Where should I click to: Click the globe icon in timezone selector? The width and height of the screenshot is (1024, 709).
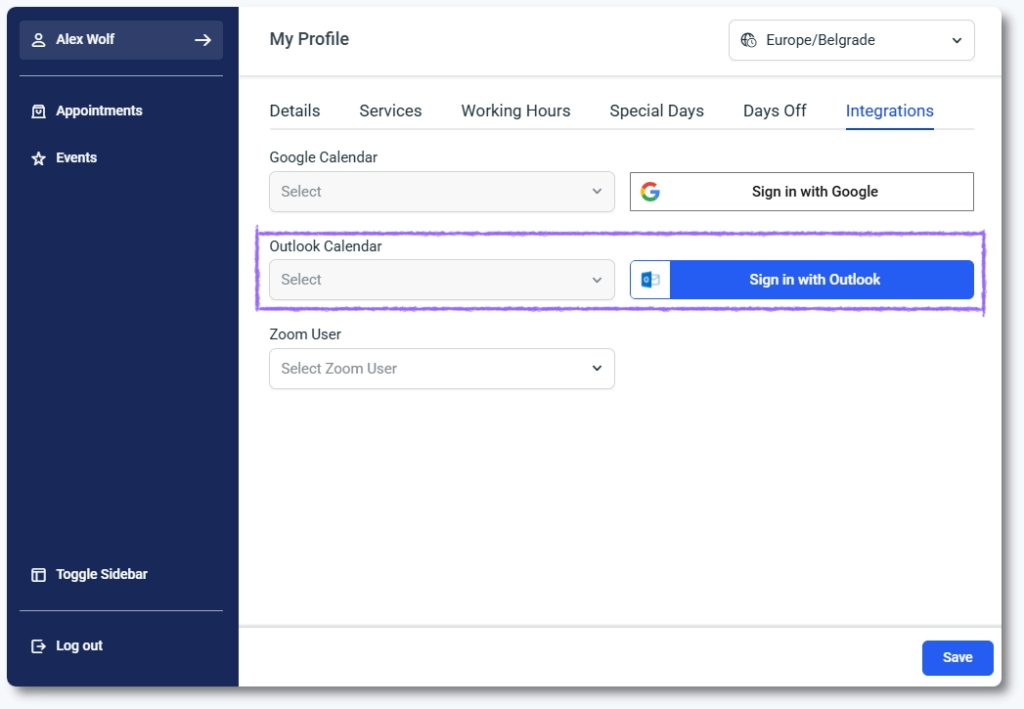[x=748, y=41]
